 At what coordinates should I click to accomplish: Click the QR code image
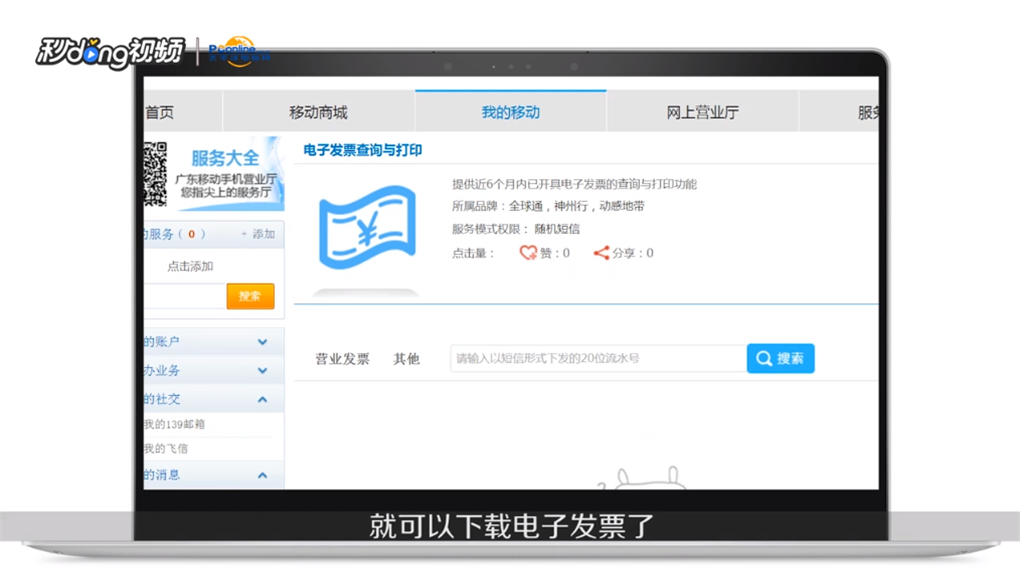[x=155, y=174]
